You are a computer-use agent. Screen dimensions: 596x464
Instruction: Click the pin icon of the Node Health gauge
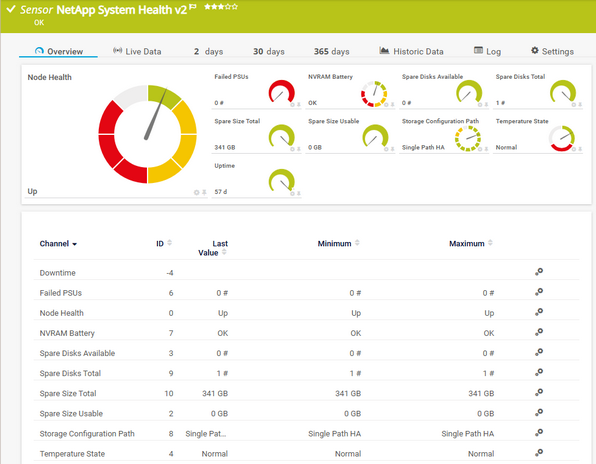tap(204, 193)
